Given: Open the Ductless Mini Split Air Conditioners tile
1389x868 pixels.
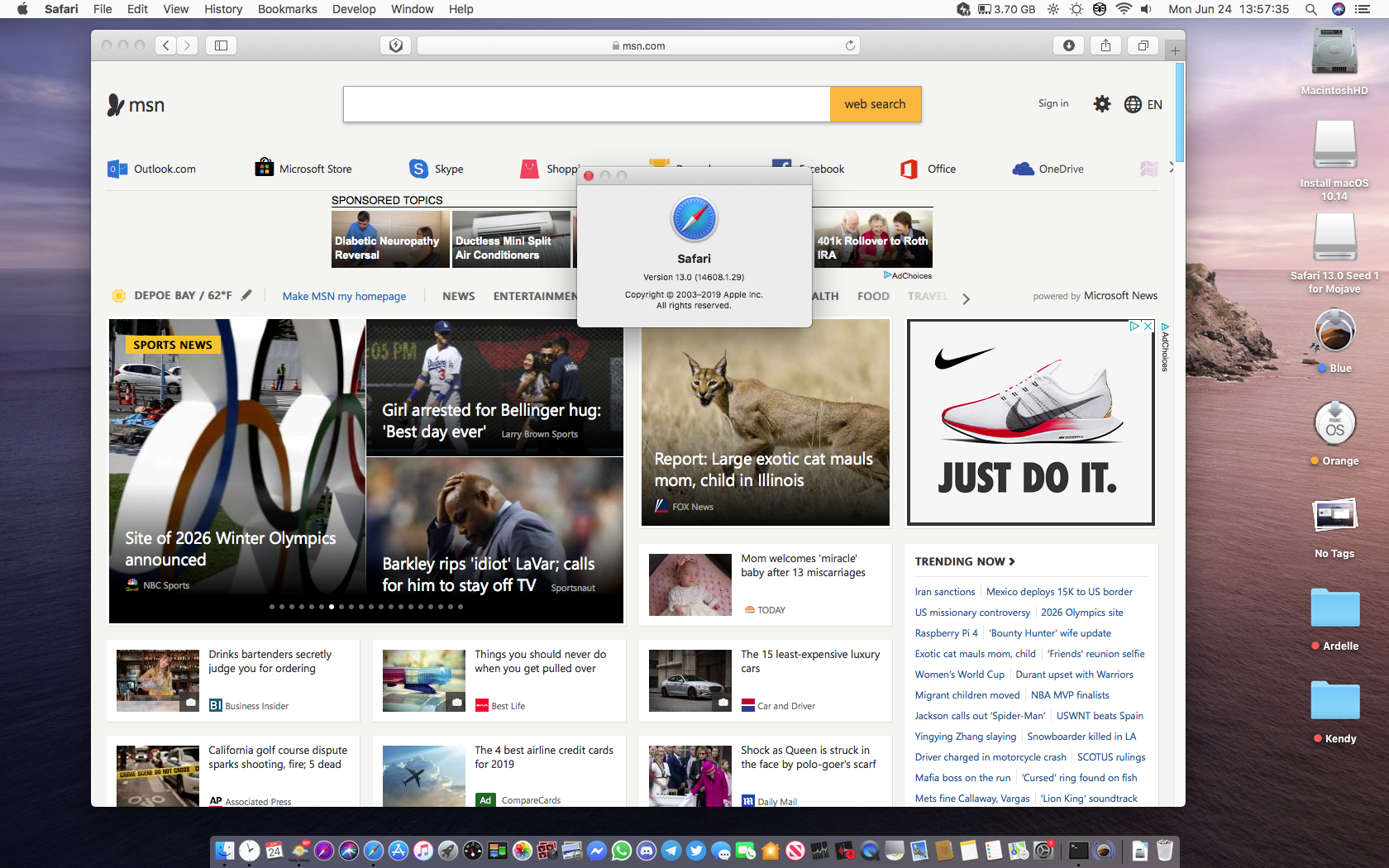Looking at the screenshot, I should pos(511,239).
